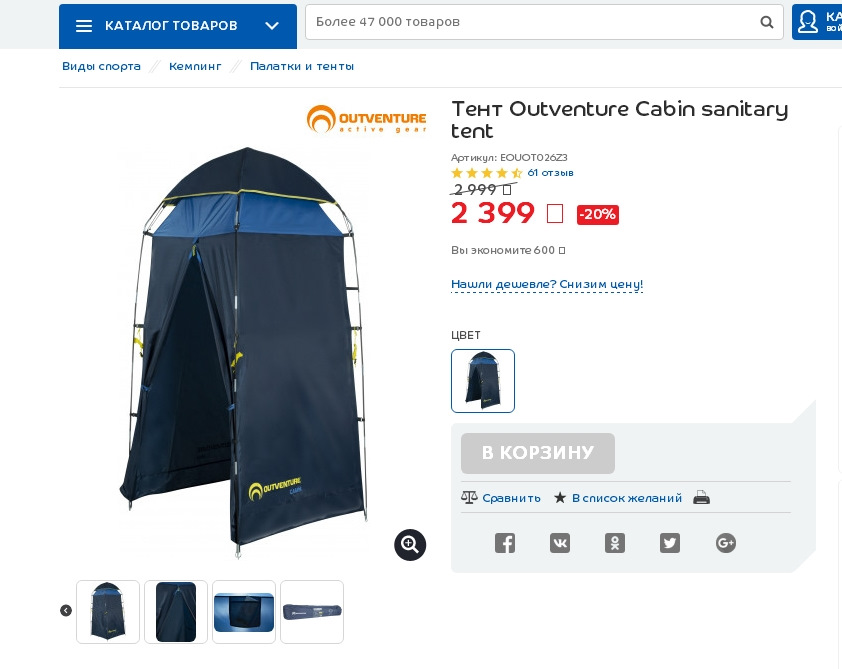Show previous thumbnails with left arrow

(66, 610)
